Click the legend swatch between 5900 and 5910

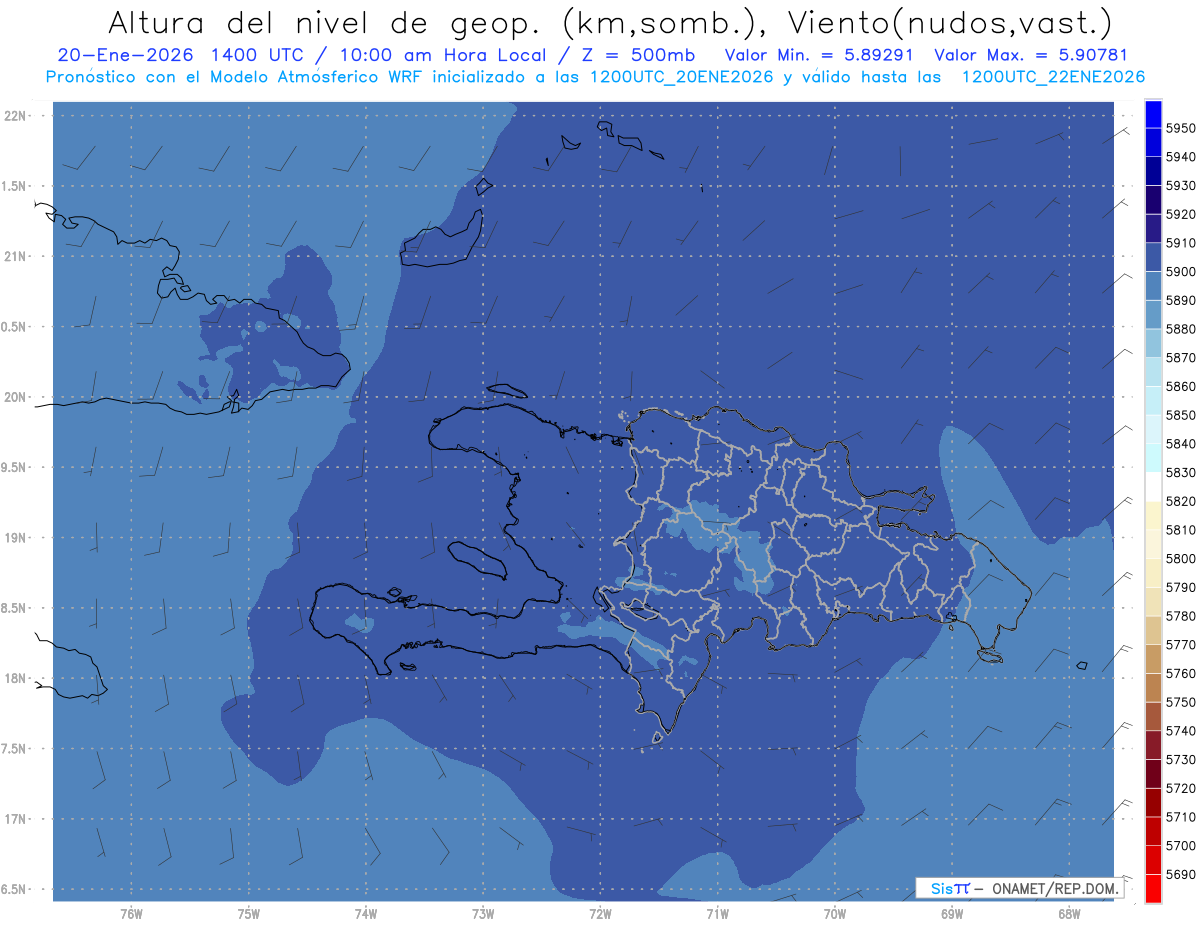tap(1153, 258)
